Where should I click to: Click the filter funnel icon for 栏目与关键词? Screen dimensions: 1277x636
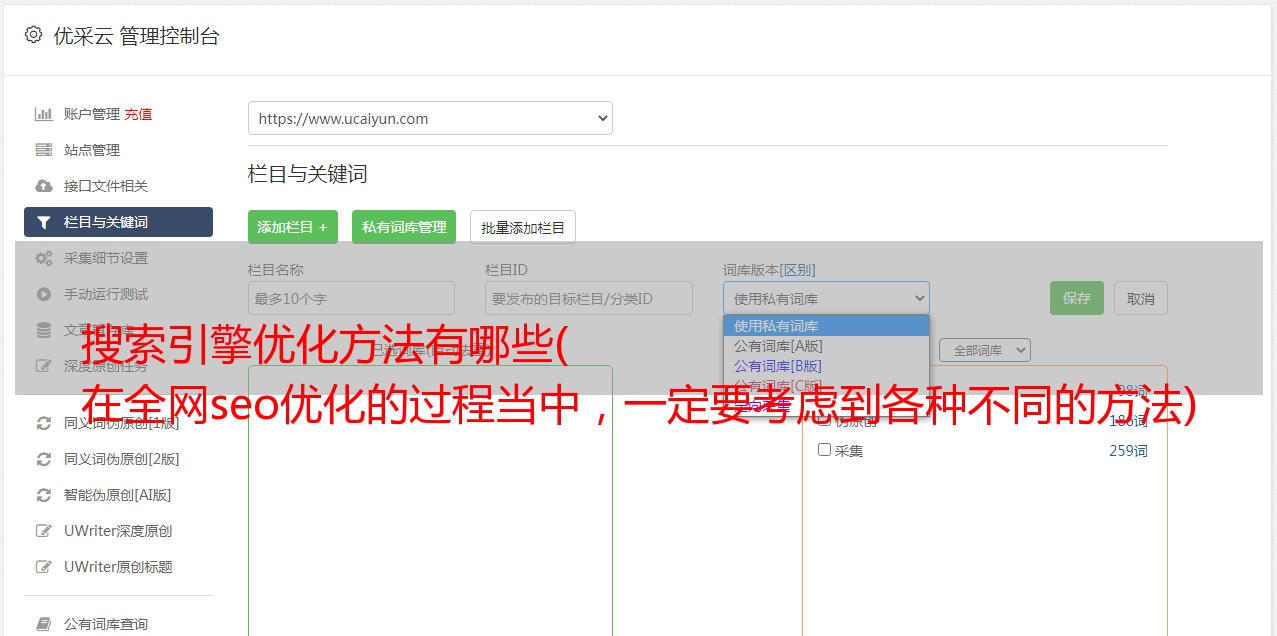click(x=43, y=222)
